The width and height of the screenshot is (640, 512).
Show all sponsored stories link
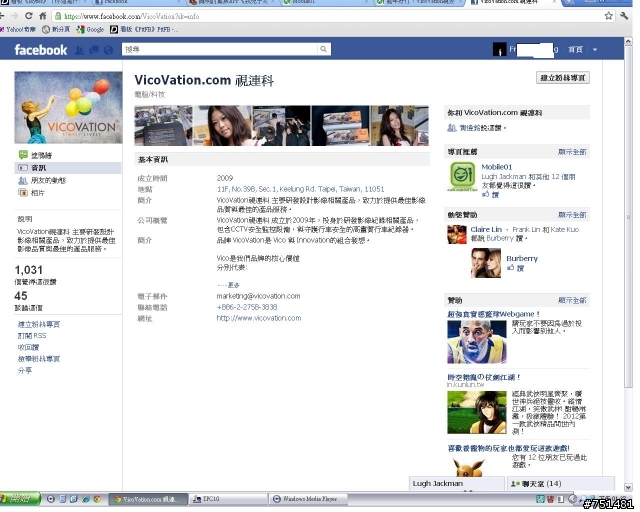coord(572,215)
